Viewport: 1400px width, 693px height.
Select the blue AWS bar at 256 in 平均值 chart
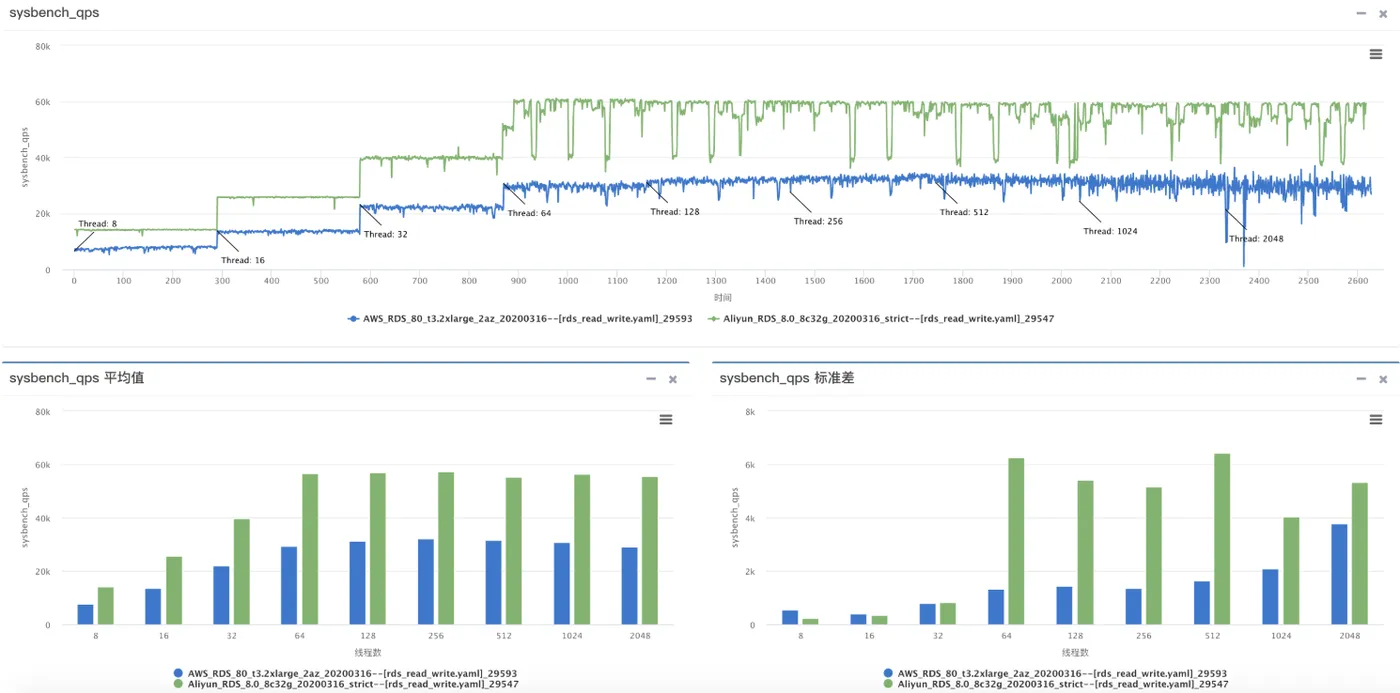(426, 582)
